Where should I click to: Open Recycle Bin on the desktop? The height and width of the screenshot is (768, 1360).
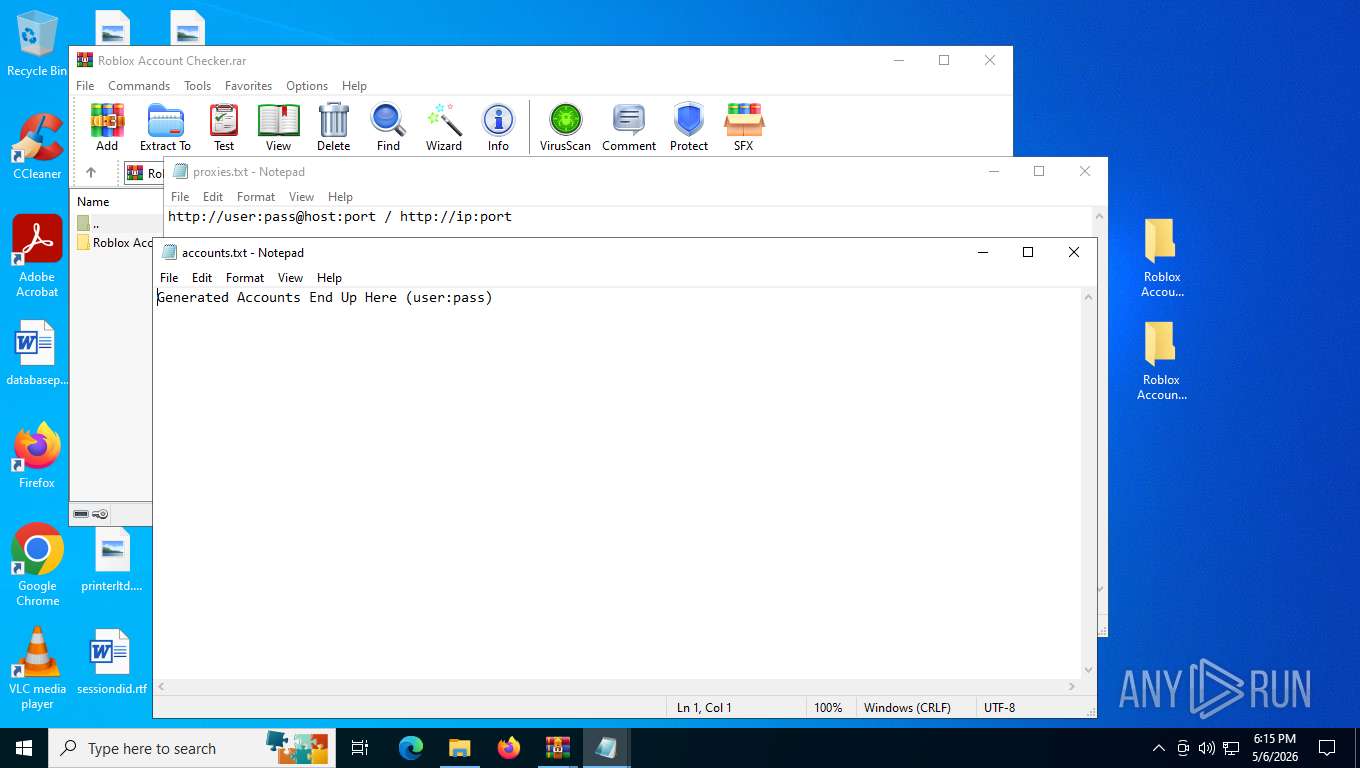pyautogui.click(x=37, y=45)
